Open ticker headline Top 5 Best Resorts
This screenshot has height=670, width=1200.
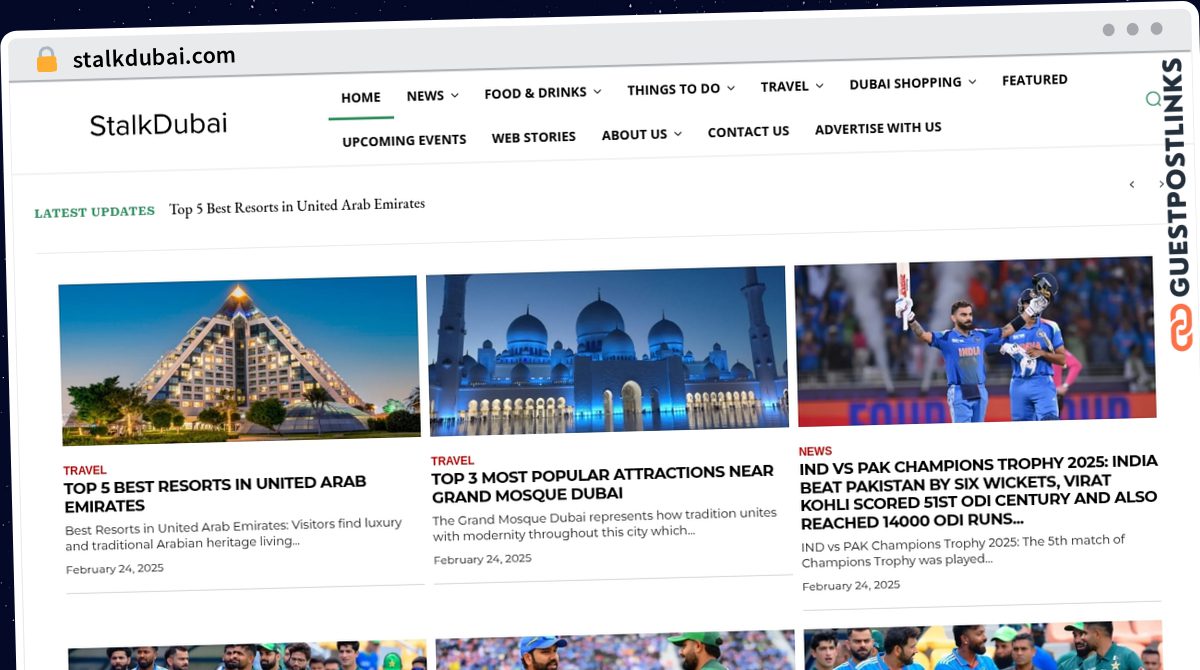[x=297, y=206]
